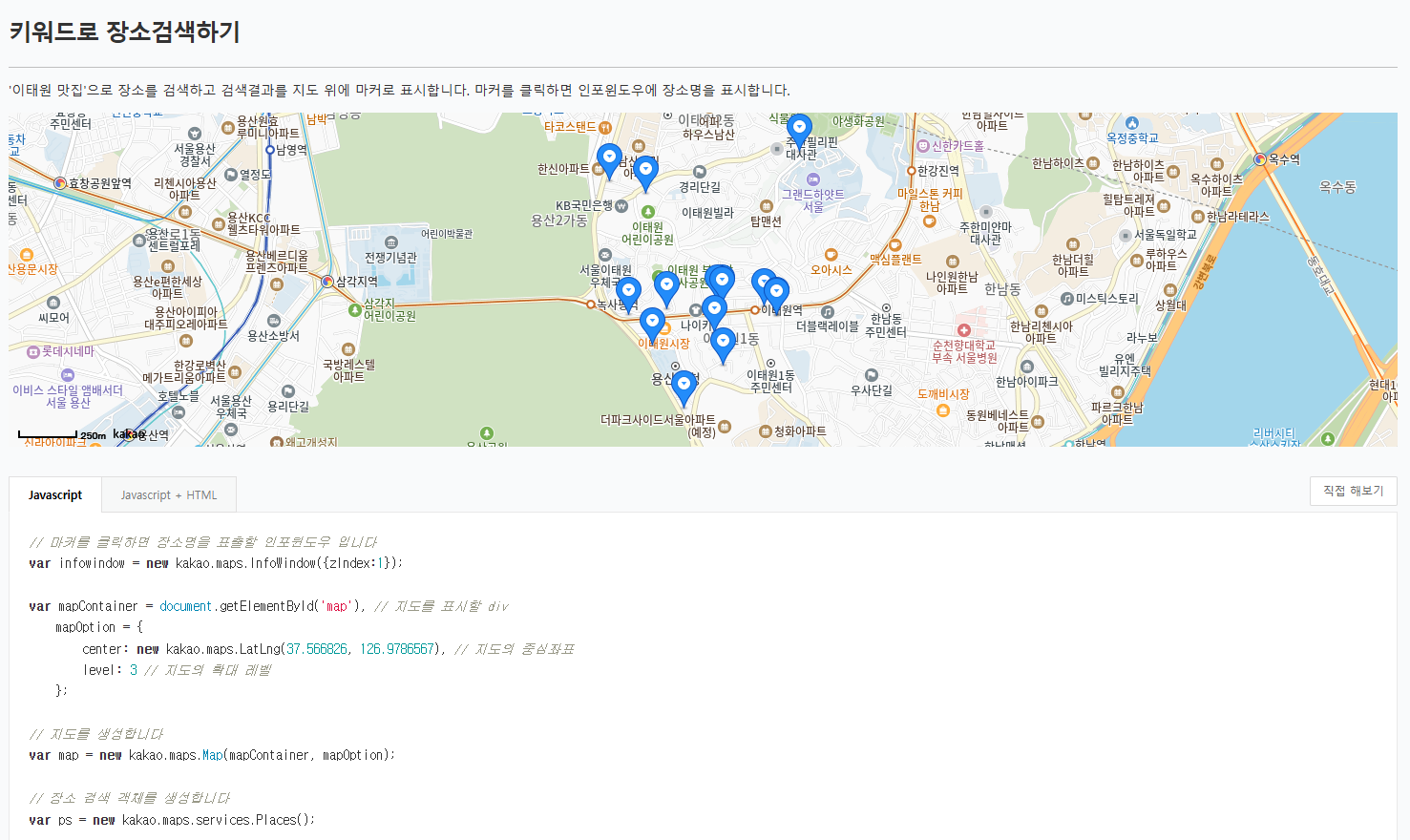The width and height of the screenshot is (1410, 840).
Task: Click the 신한카드홀 venue icon
Action: click(x=923, y=146)
